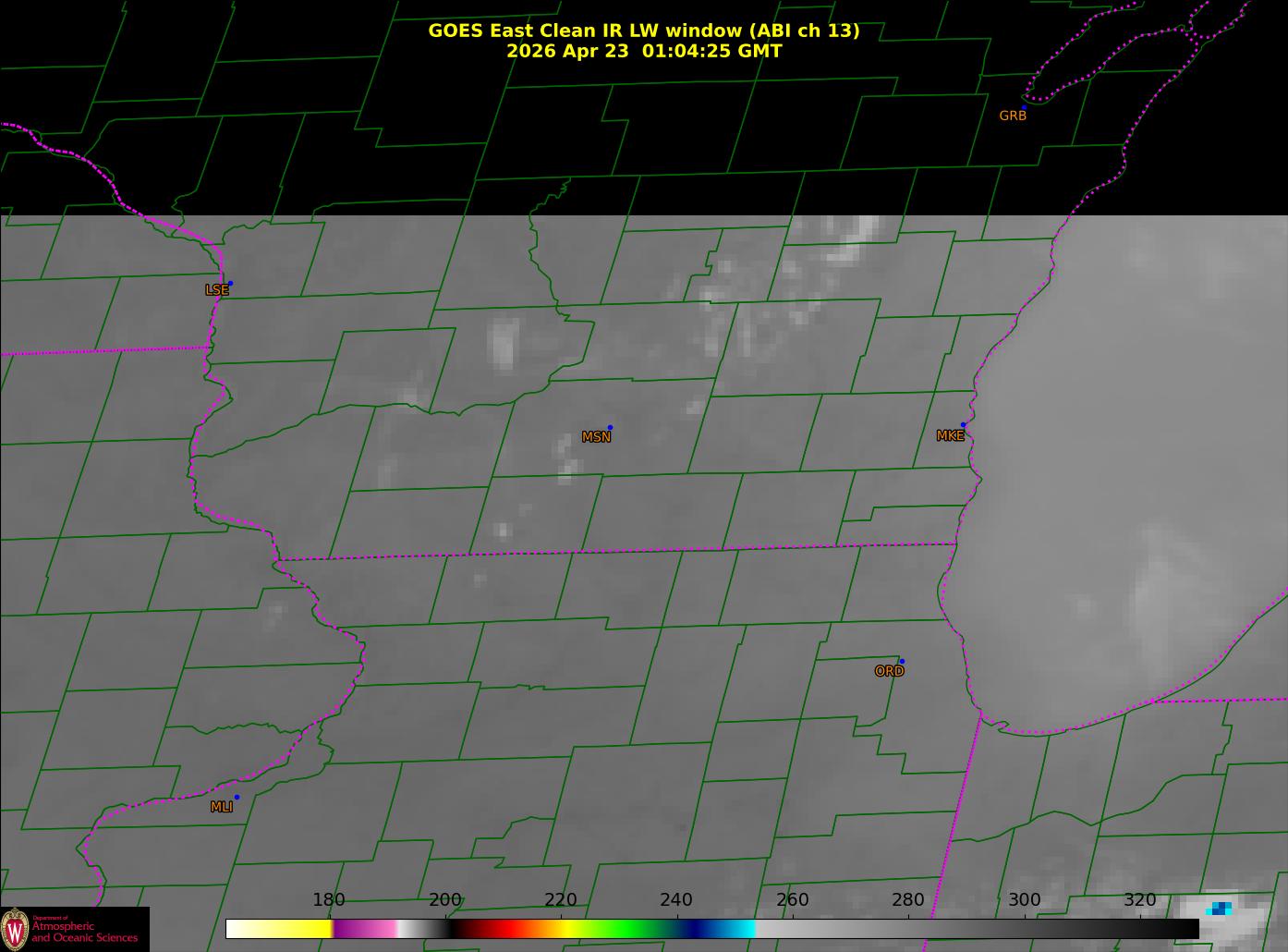Select the GRB station marker
This screenshot has height=952, width=1288.
[1023, 107]
